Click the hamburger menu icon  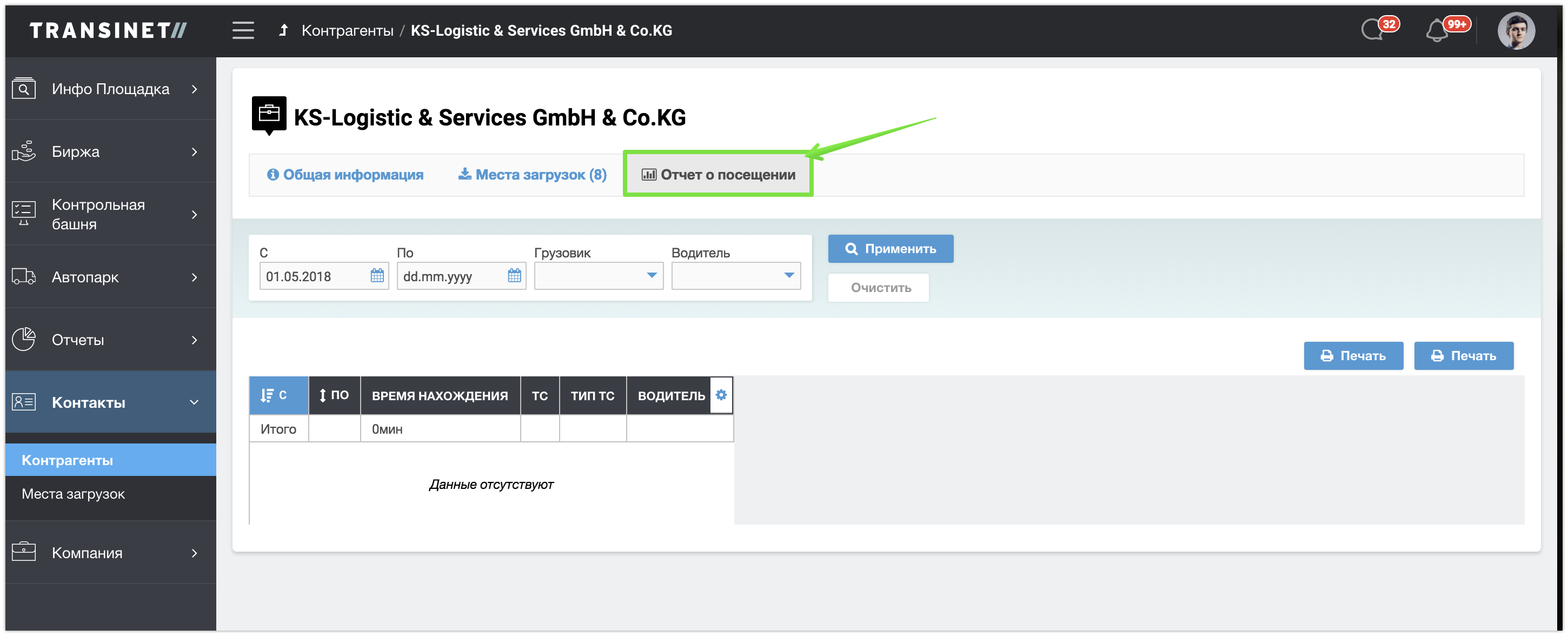click(x=243, y=30)
